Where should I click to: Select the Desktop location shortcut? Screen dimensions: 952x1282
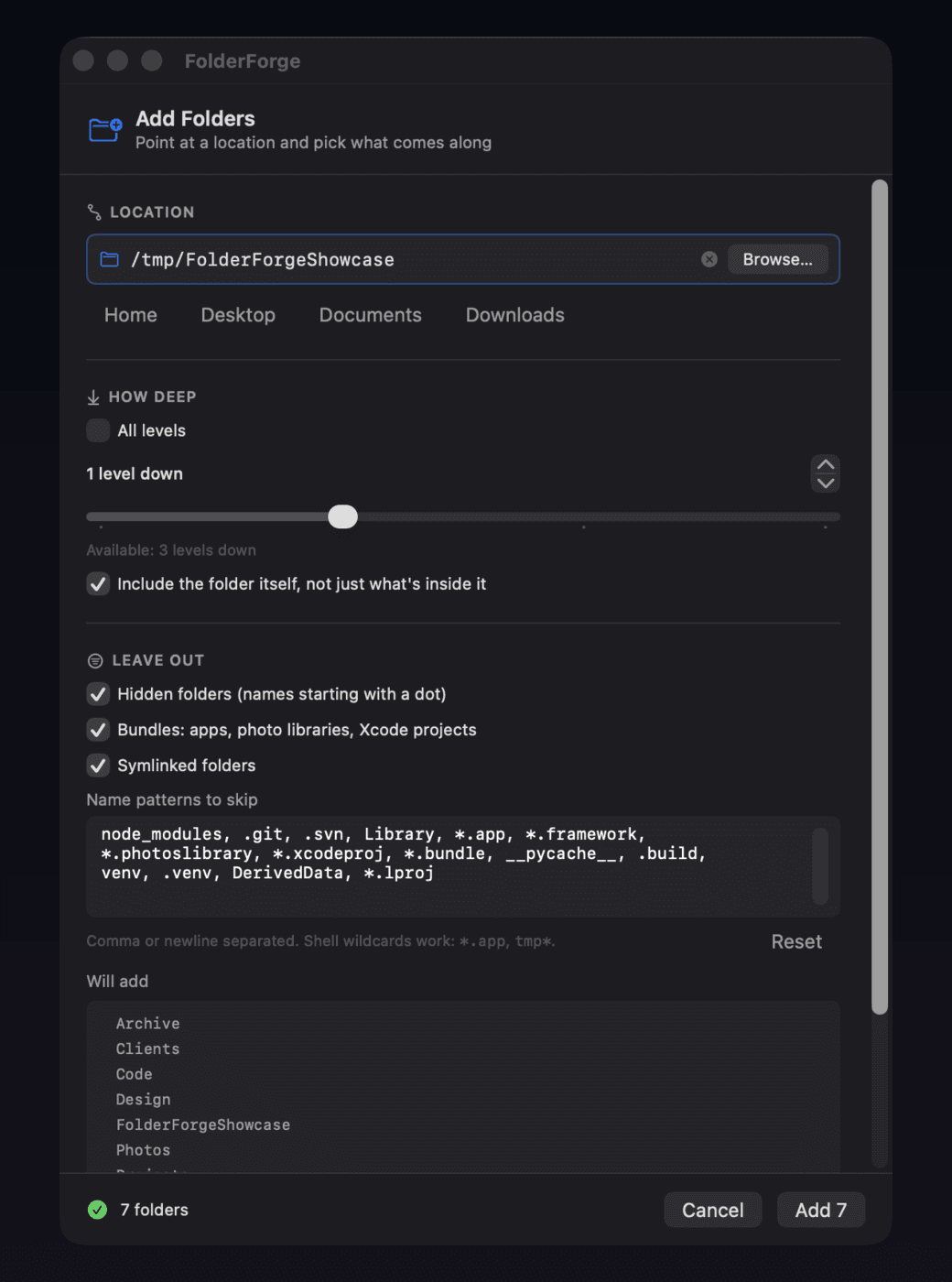238,315
